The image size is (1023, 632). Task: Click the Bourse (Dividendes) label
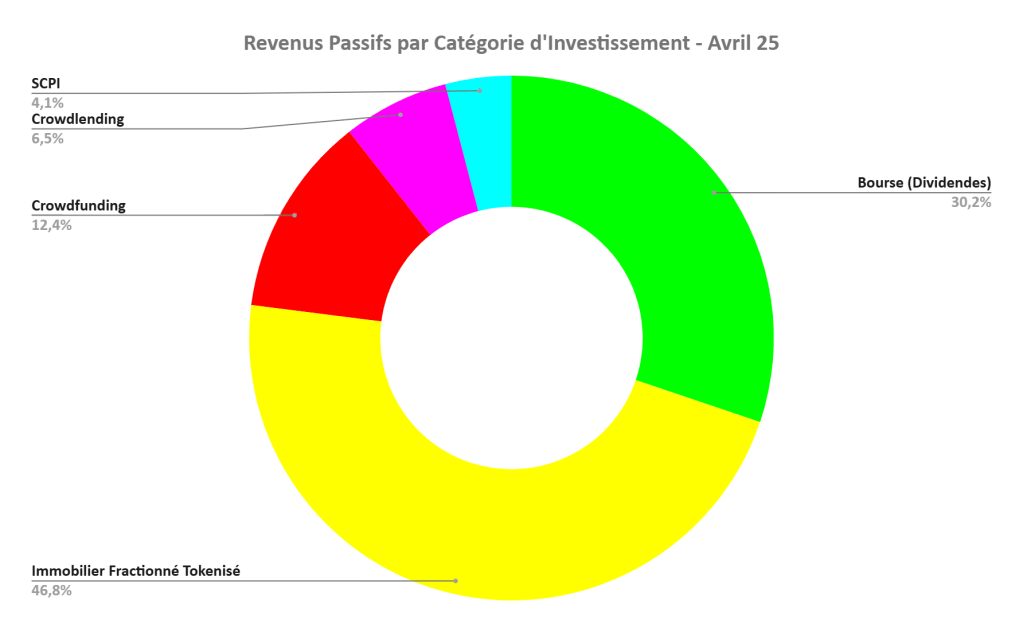tap(924, 183)
